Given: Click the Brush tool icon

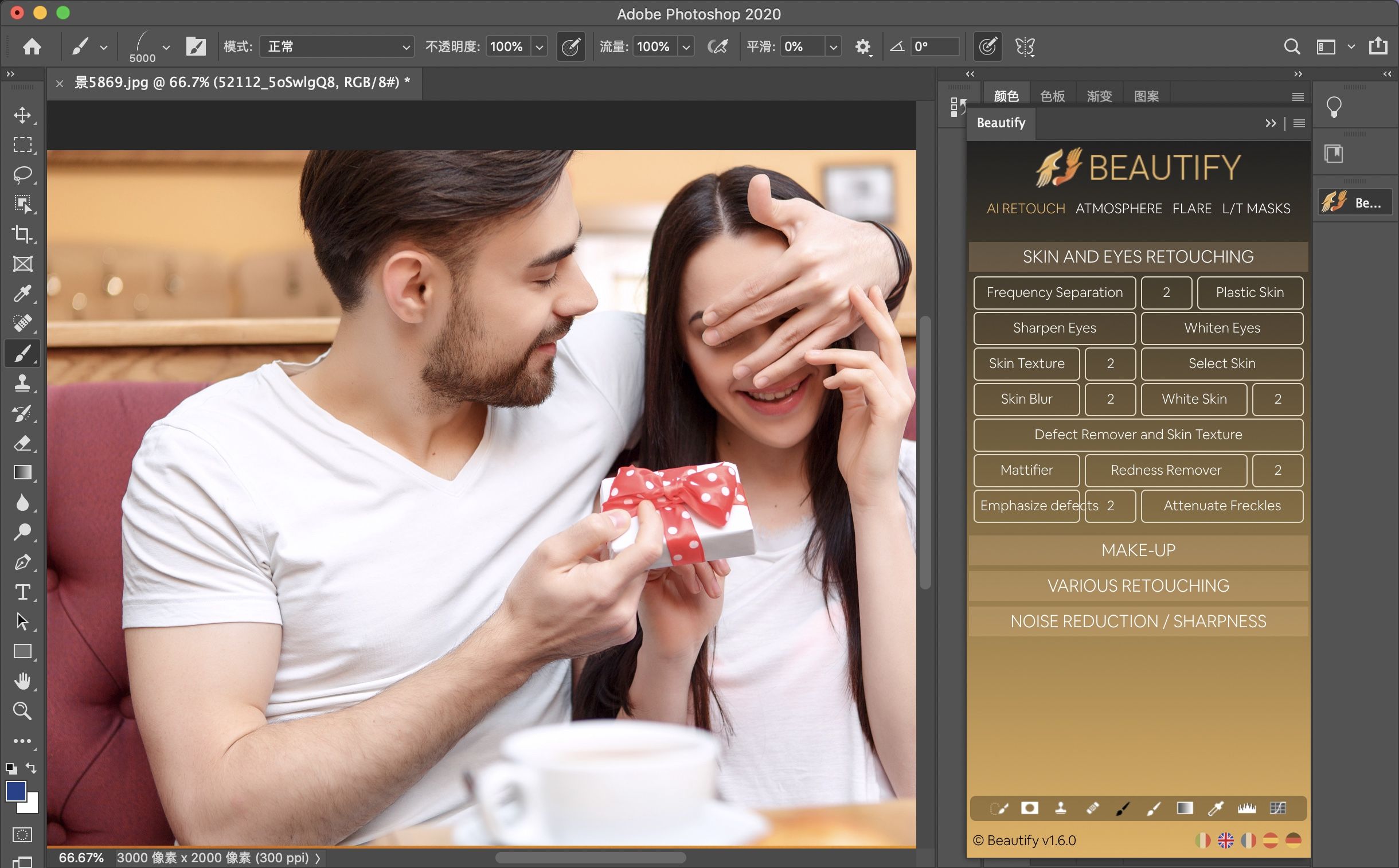Looking at the screenshot, I should (22, 353).
